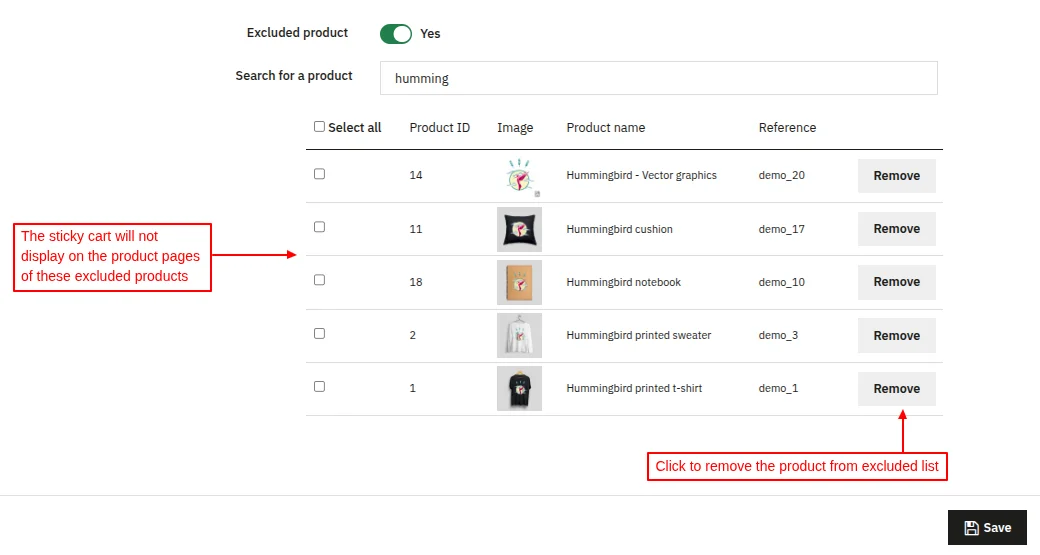Click product ID 18
The width and height of the screenshot is (1040, 555).
(x=416, y=282)
